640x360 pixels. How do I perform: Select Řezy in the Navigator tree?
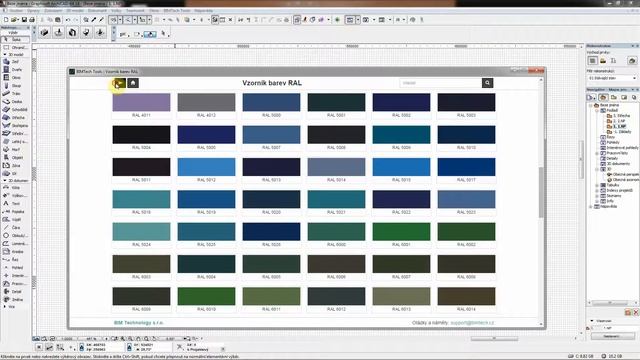611,137
